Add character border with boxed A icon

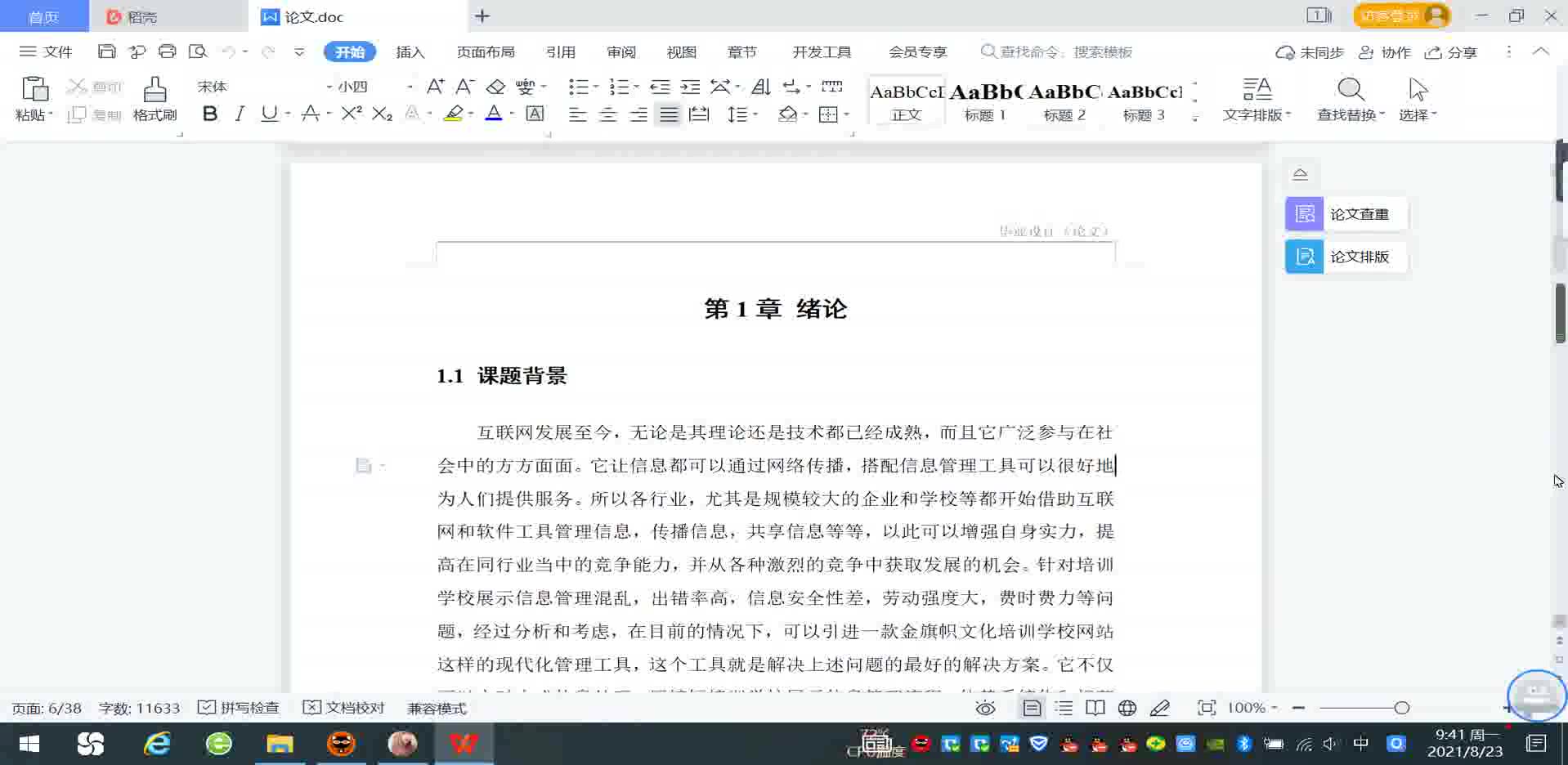click(535, 114)
